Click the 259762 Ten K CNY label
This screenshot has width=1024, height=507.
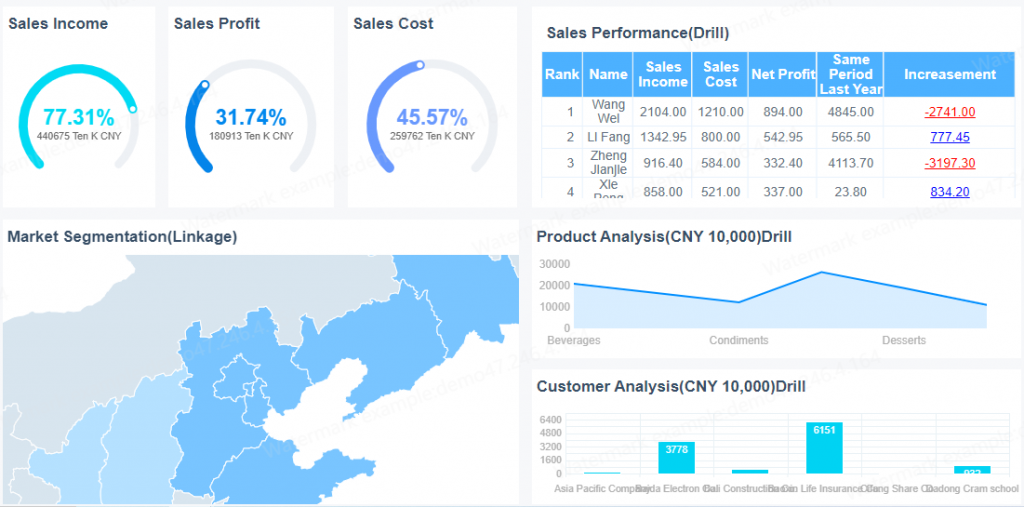point(432,136)
